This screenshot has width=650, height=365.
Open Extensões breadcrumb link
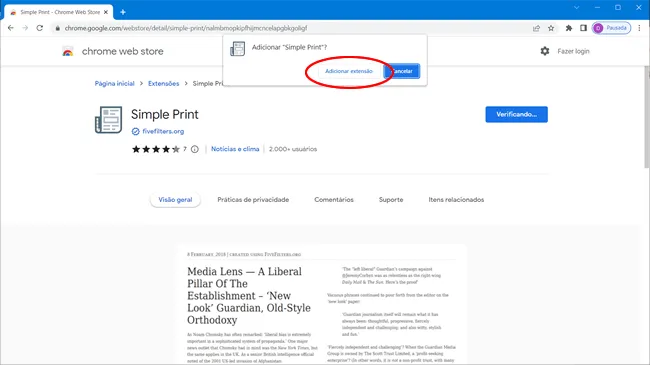[x=163, y=83]
